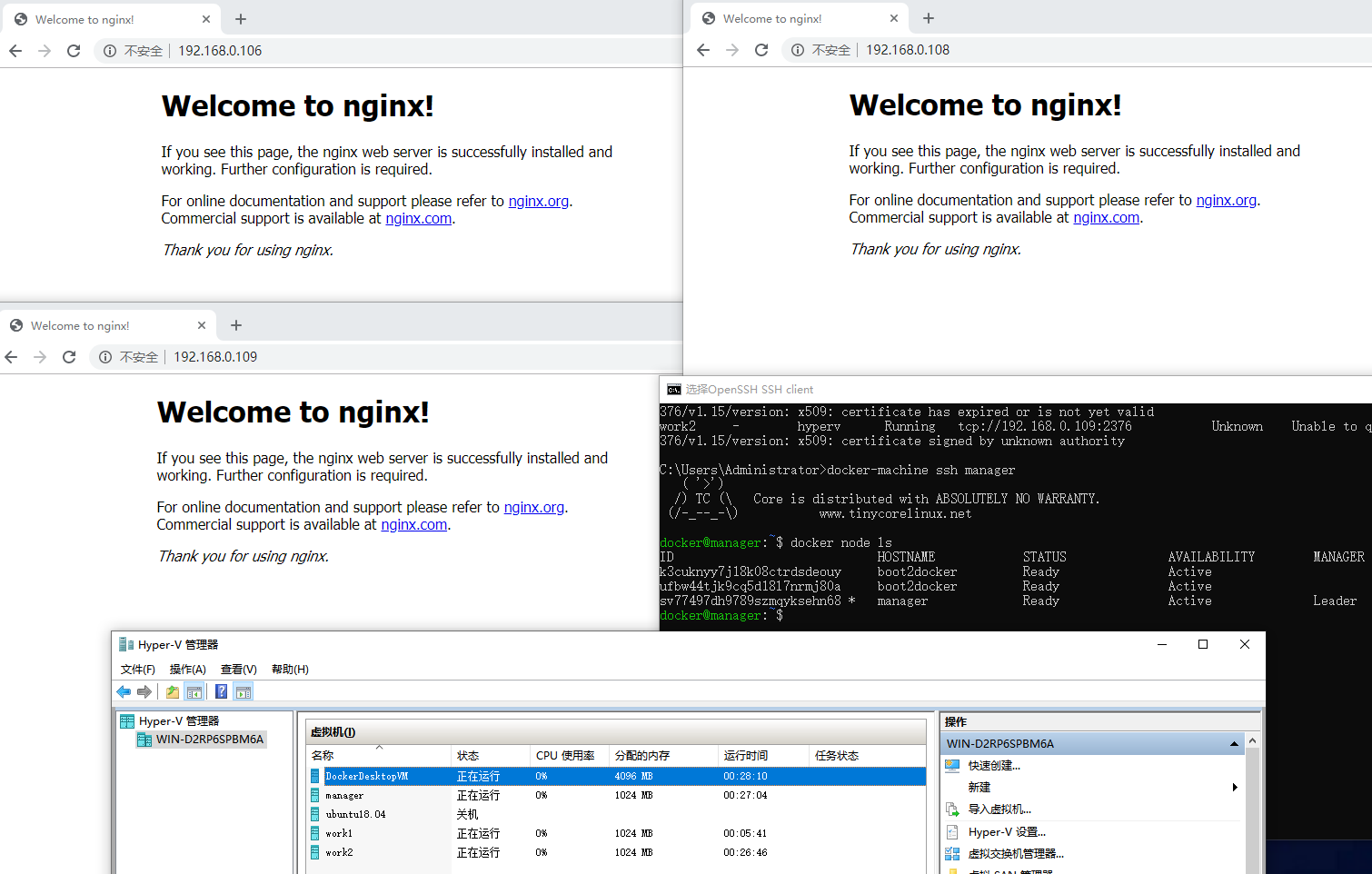Click Hyper-V toolbar forward arrow
1372x874 pixels.
click(144, 692)
